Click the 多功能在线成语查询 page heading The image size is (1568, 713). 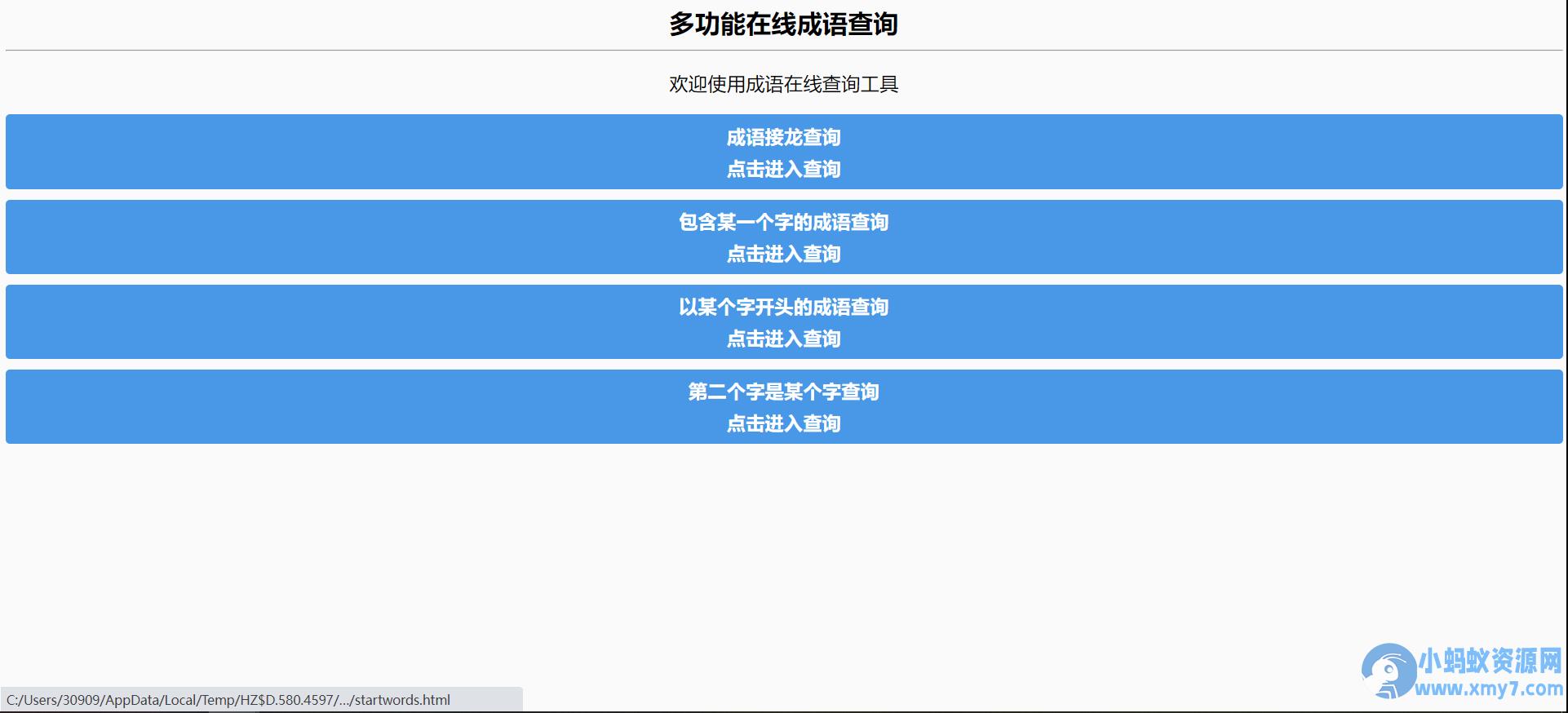point(784,24)
